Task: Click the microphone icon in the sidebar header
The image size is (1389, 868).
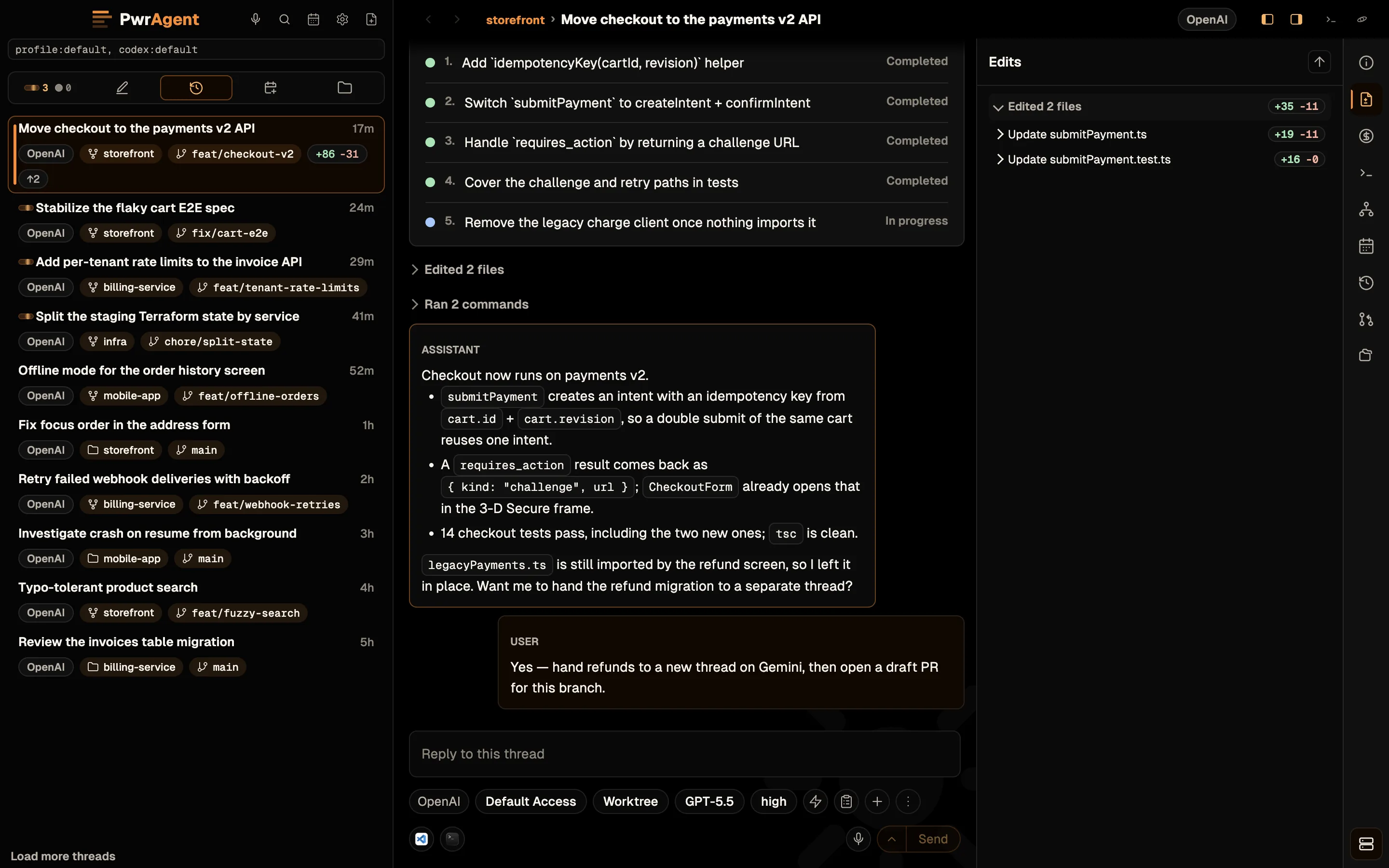Action: [x=256, y=19]
